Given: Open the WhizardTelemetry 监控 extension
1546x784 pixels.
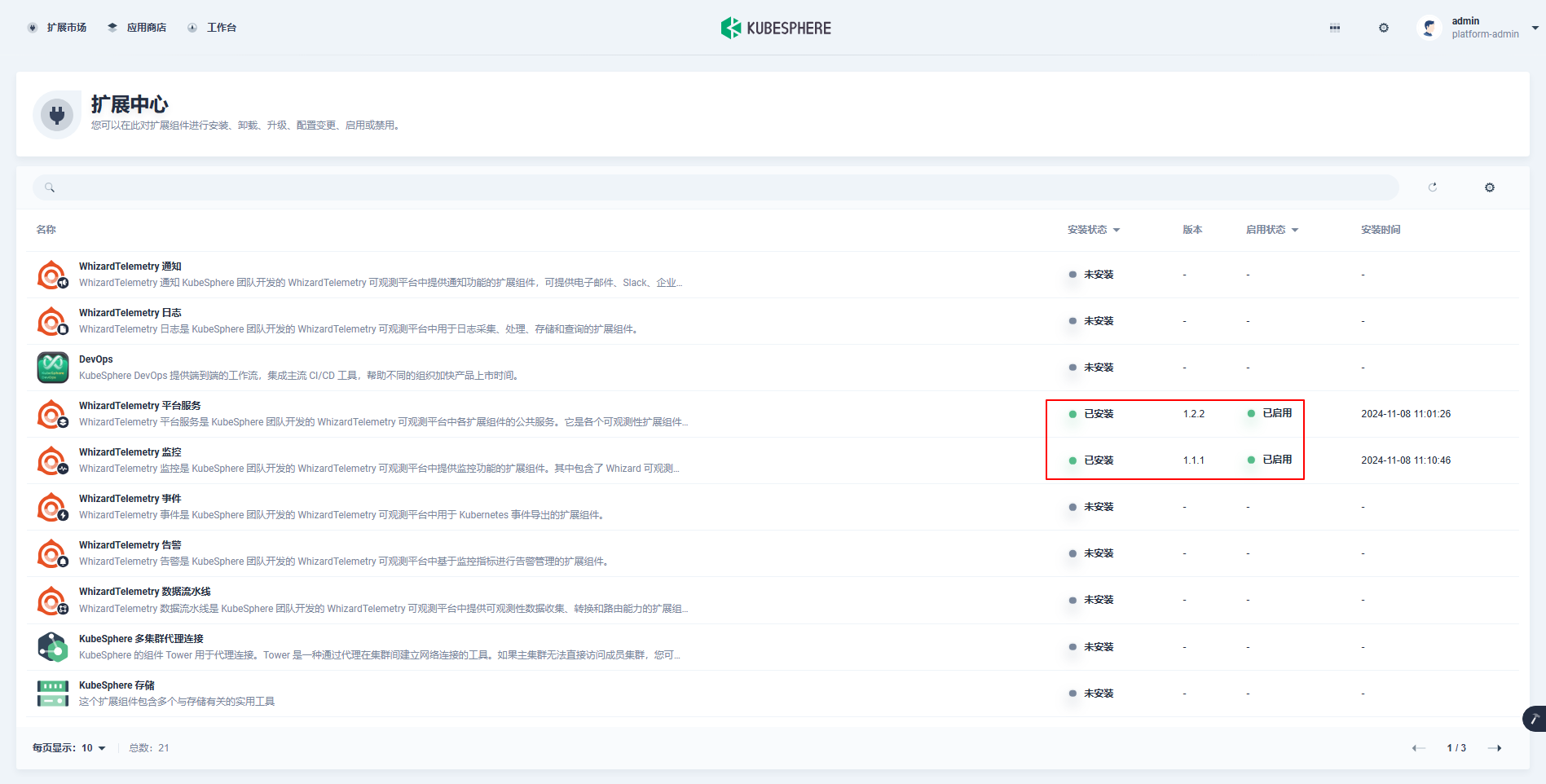Looking at the screenshot, I should tap(130, 452).
